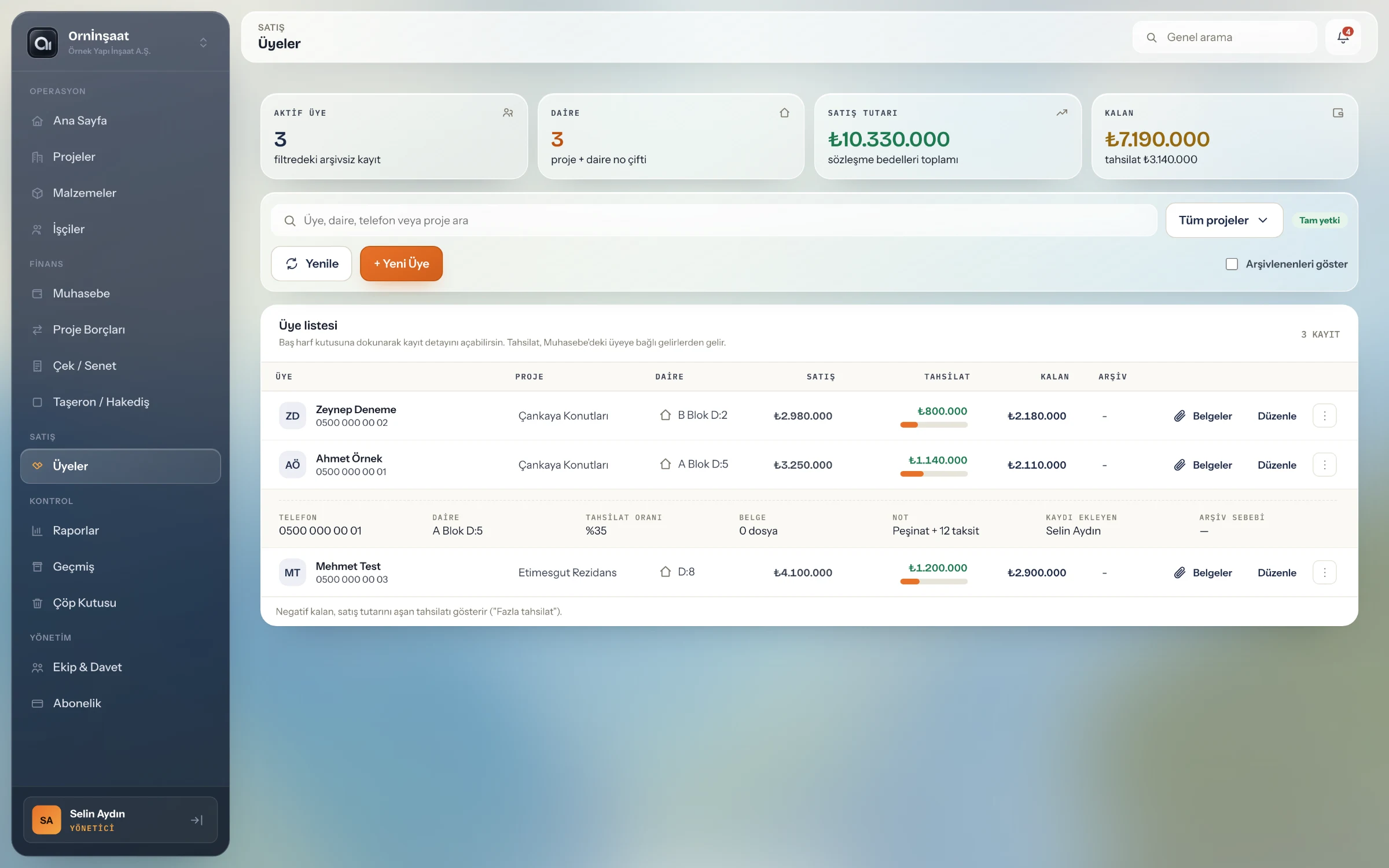
Task: Click the trend arrow icon on Satış Tutarı card
Action: pyautogui.click(x=1061, y=113)
